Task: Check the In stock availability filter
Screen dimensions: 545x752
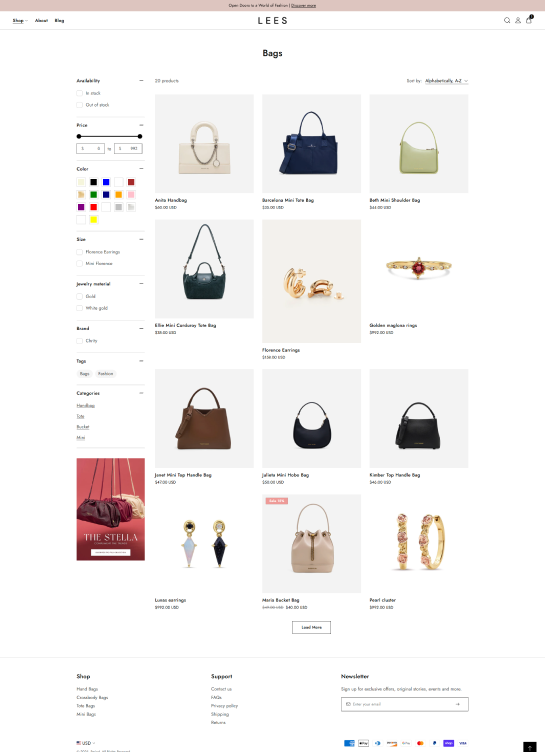Action: tap(80, 93)
